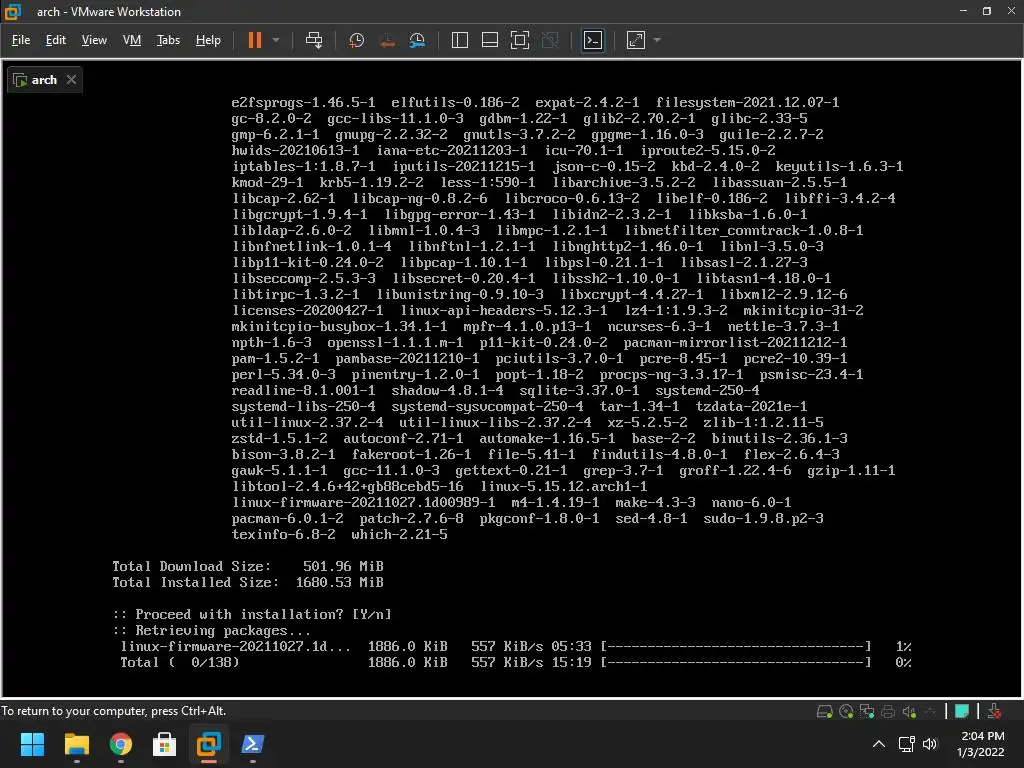The image size is (1024, 768).
Task: Show hidden system tray icons
Action: point(879,744)
